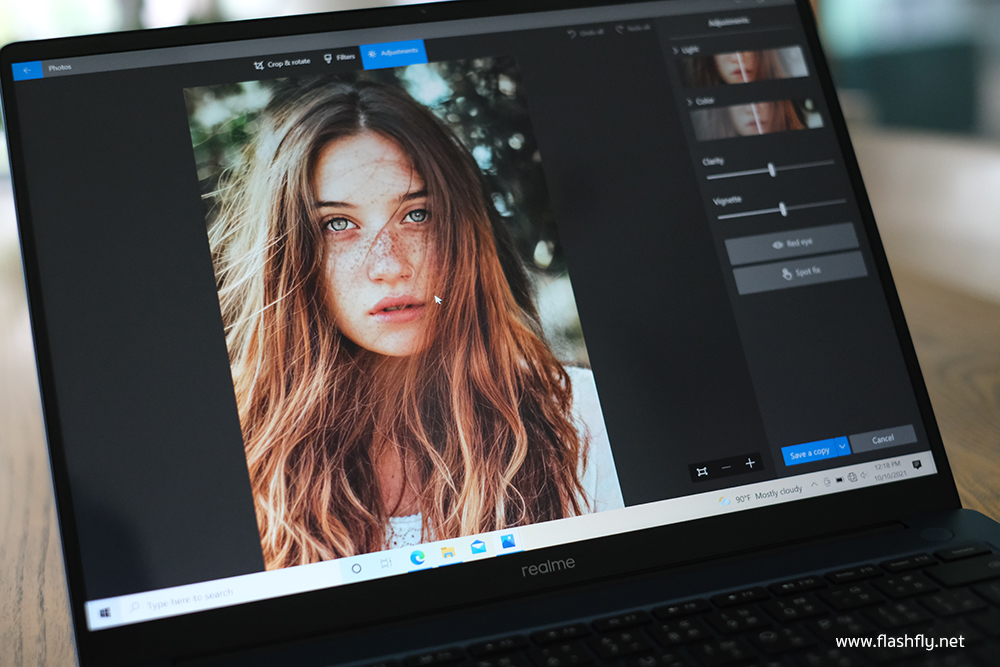
Task: Open the Save a copy dropdown arrow
Action: point(842,446)
